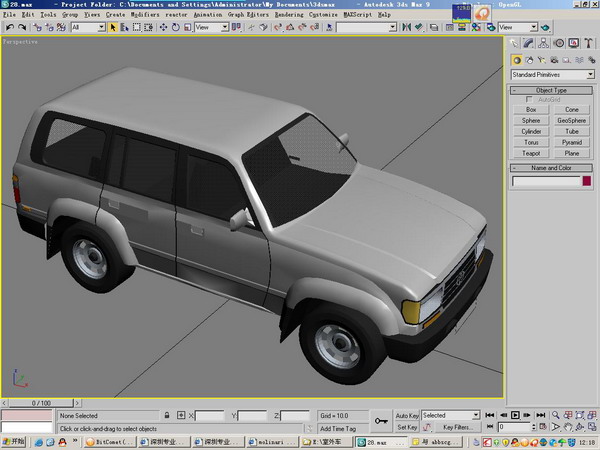Viewport: 600px width, 450px height.
Task: Toggle Set Key mode
Action: (407, 427)
